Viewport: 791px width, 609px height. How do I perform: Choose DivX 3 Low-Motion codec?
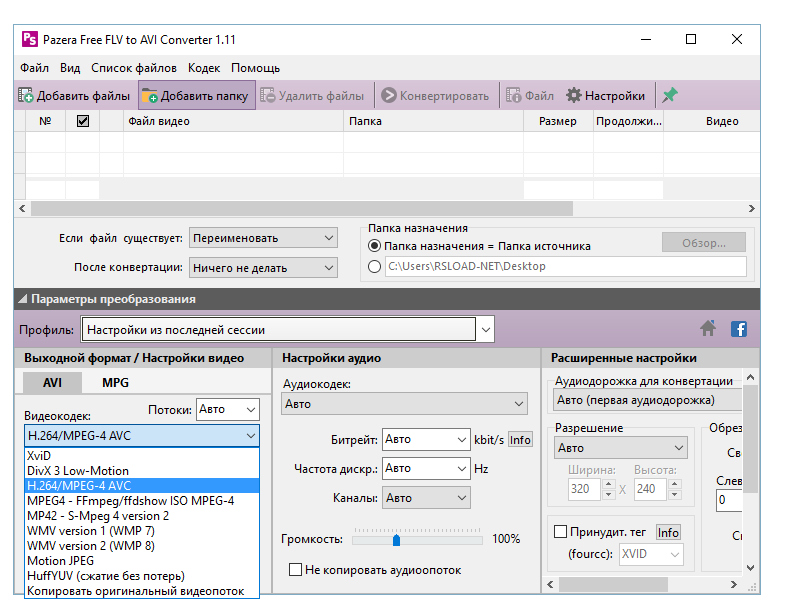tap(142, 471)
